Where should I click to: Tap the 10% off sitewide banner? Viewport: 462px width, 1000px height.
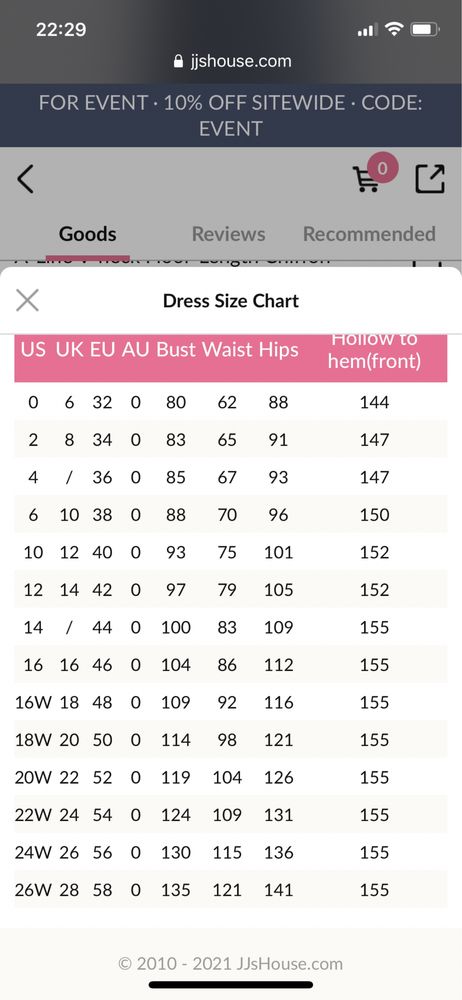click(231, 115)
